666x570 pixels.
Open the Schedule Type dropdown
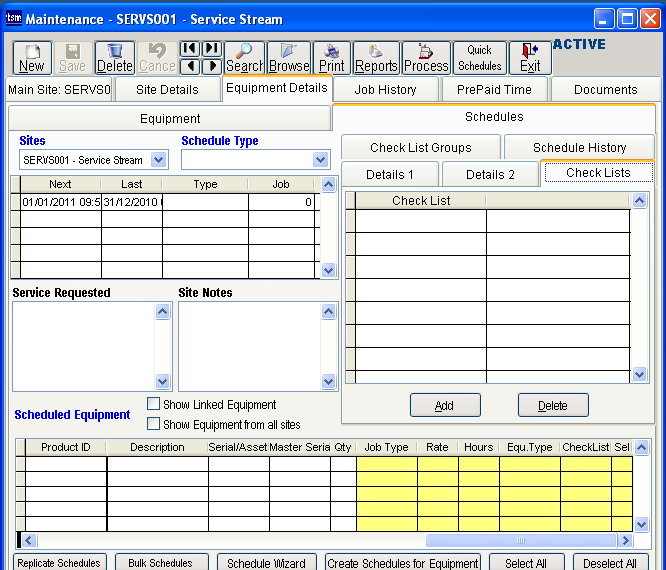(320, 160)
